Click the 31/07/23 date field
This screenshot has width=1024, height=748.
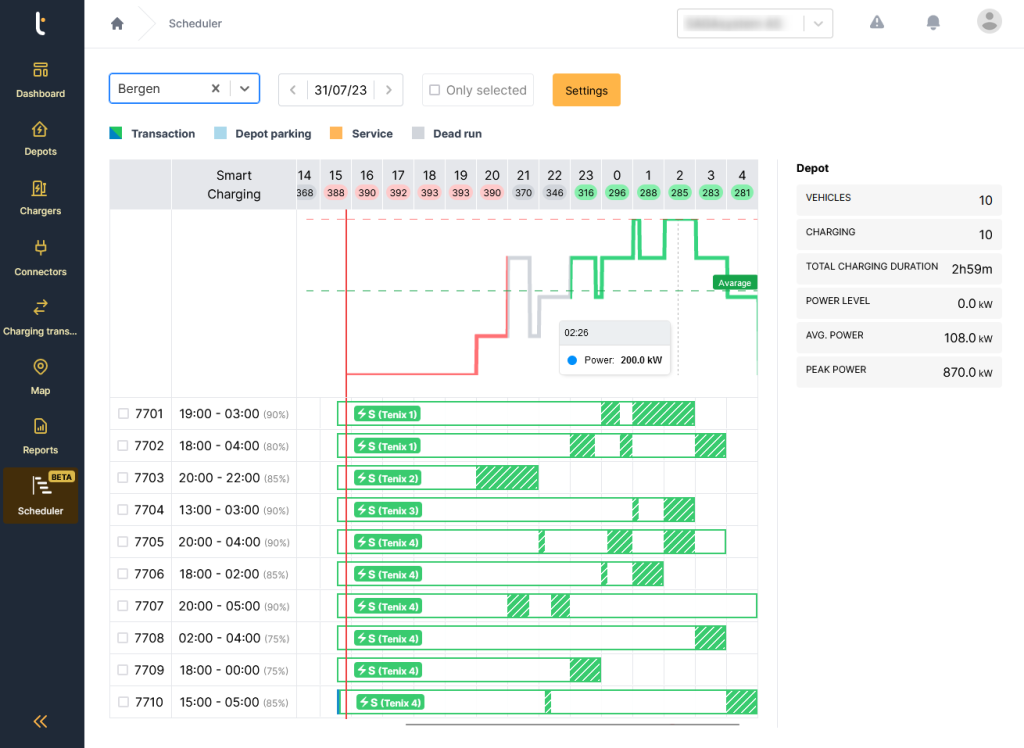pos(340,90)
